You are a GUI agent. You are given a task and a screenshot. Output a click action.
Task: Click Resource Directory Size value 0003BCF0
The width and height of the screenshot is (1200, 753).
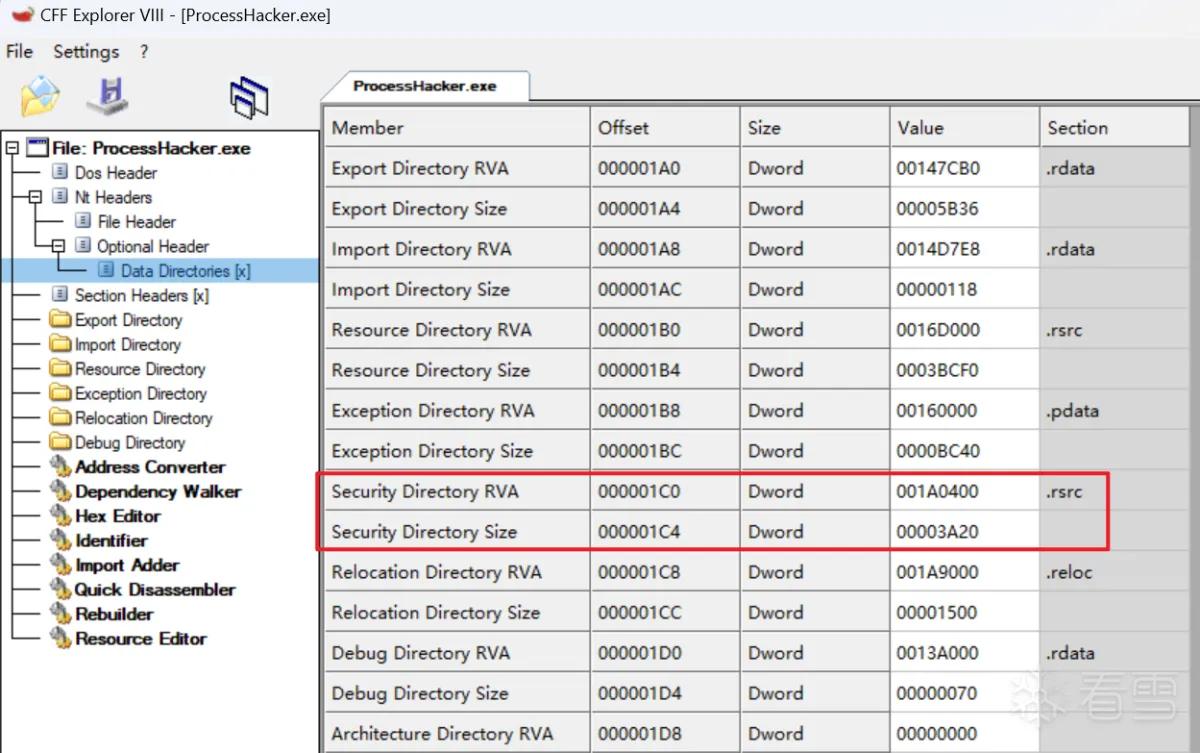(965, 370)
